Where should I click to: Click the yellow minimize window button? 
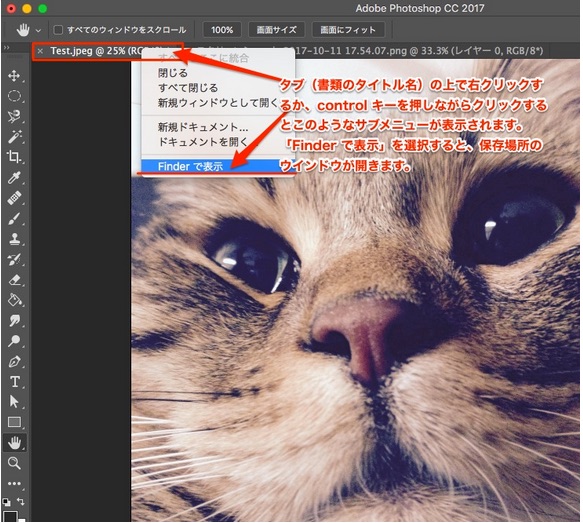[27, 9]
